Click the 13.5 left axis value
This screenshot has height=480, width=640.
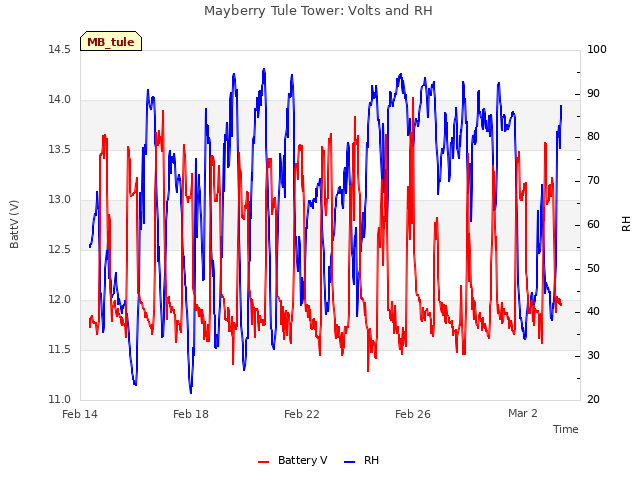(59, 150)
